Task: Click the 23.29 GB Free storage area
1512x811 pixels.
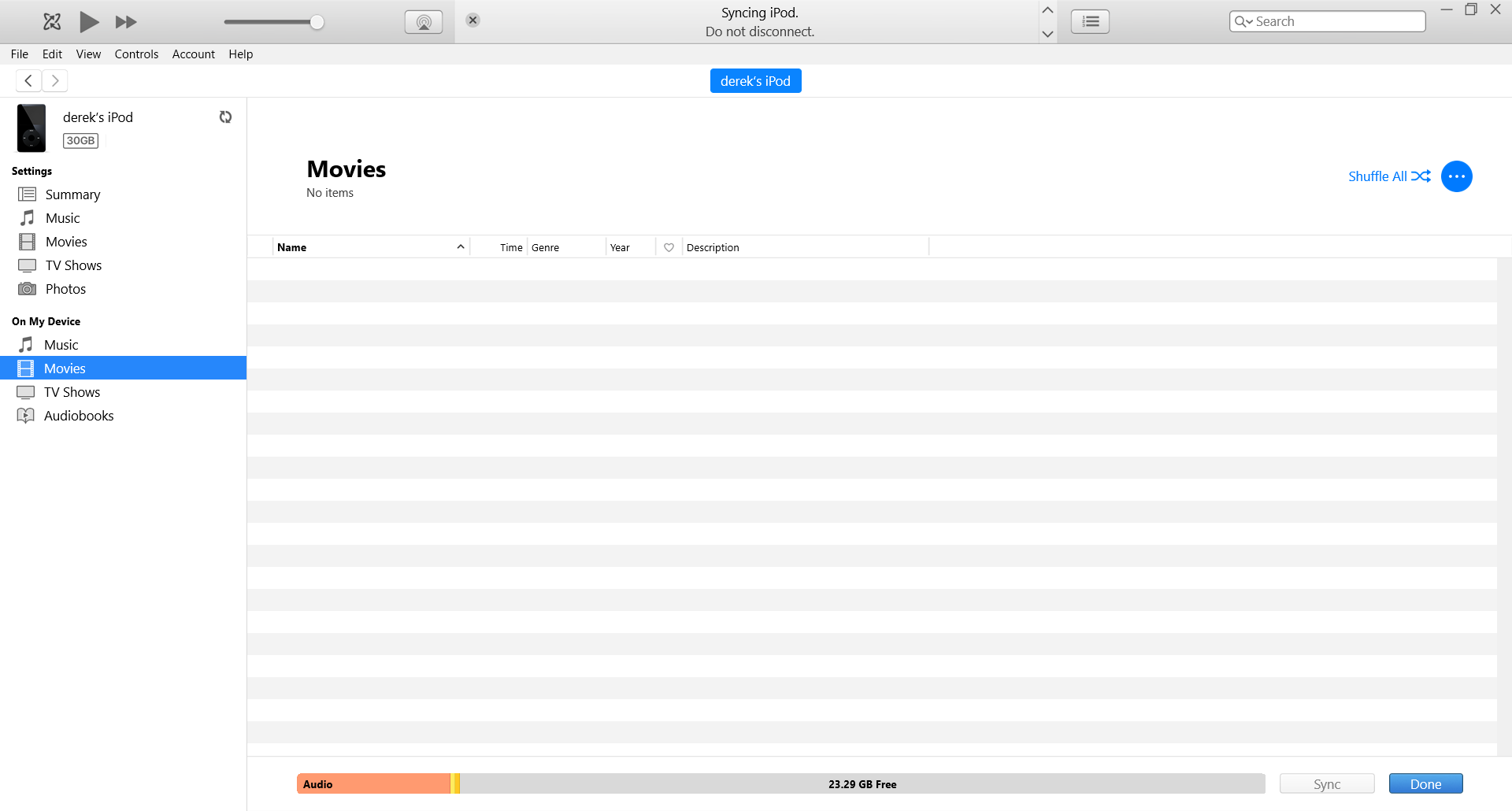Action: (862, 784)
